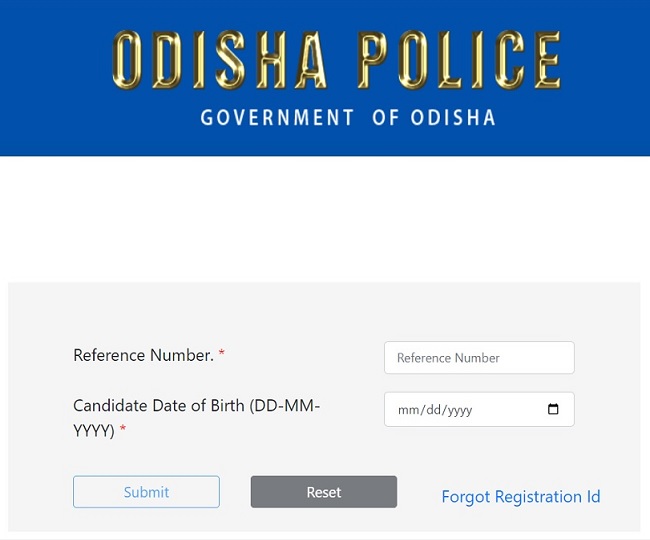The image size is (650, 540).
Task: Click red asterisk beside Reference Number label
Action: click(221, 356)
